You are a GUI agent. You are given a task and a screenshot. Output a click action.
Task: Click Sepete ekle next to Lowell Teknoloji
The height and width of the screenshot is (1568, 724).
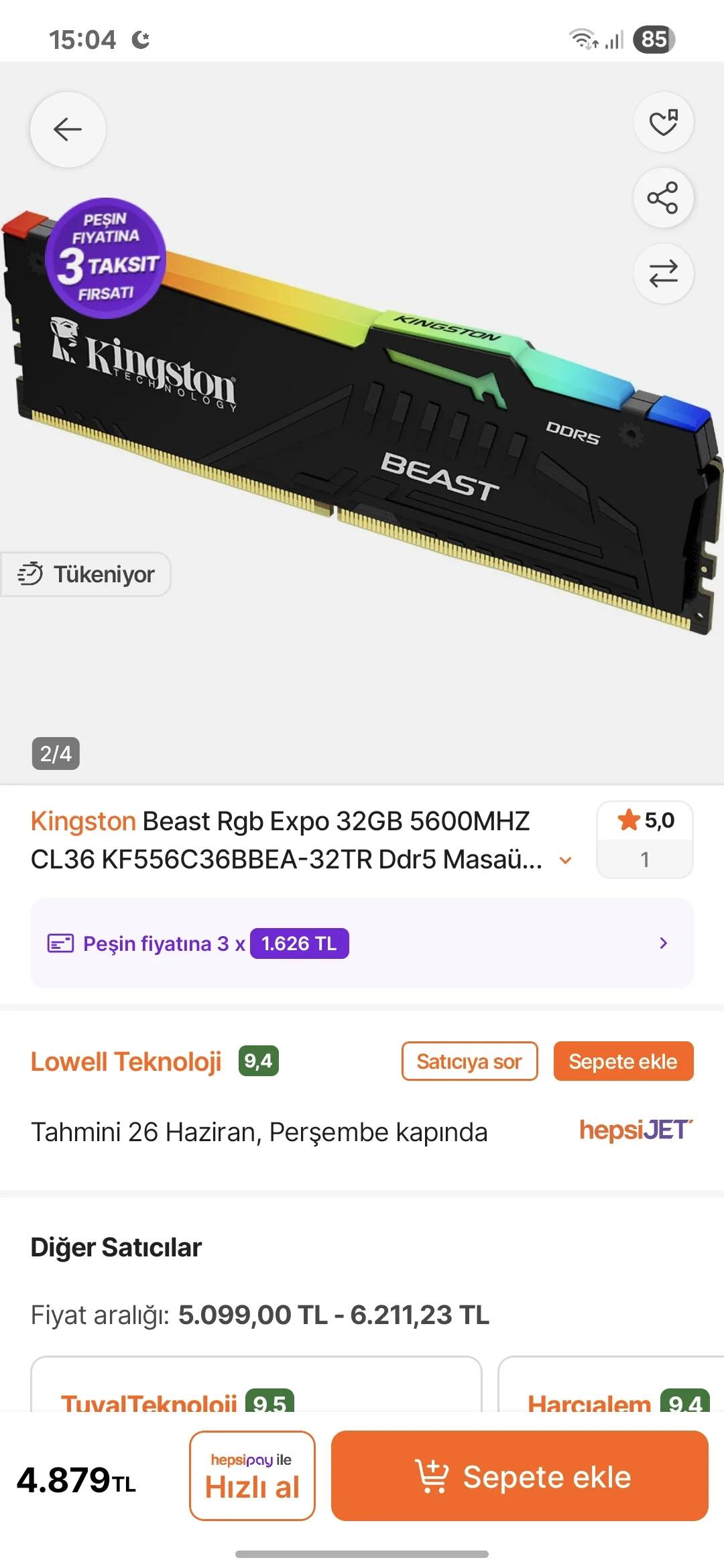pyautogui.click(x=623, y=1061)
